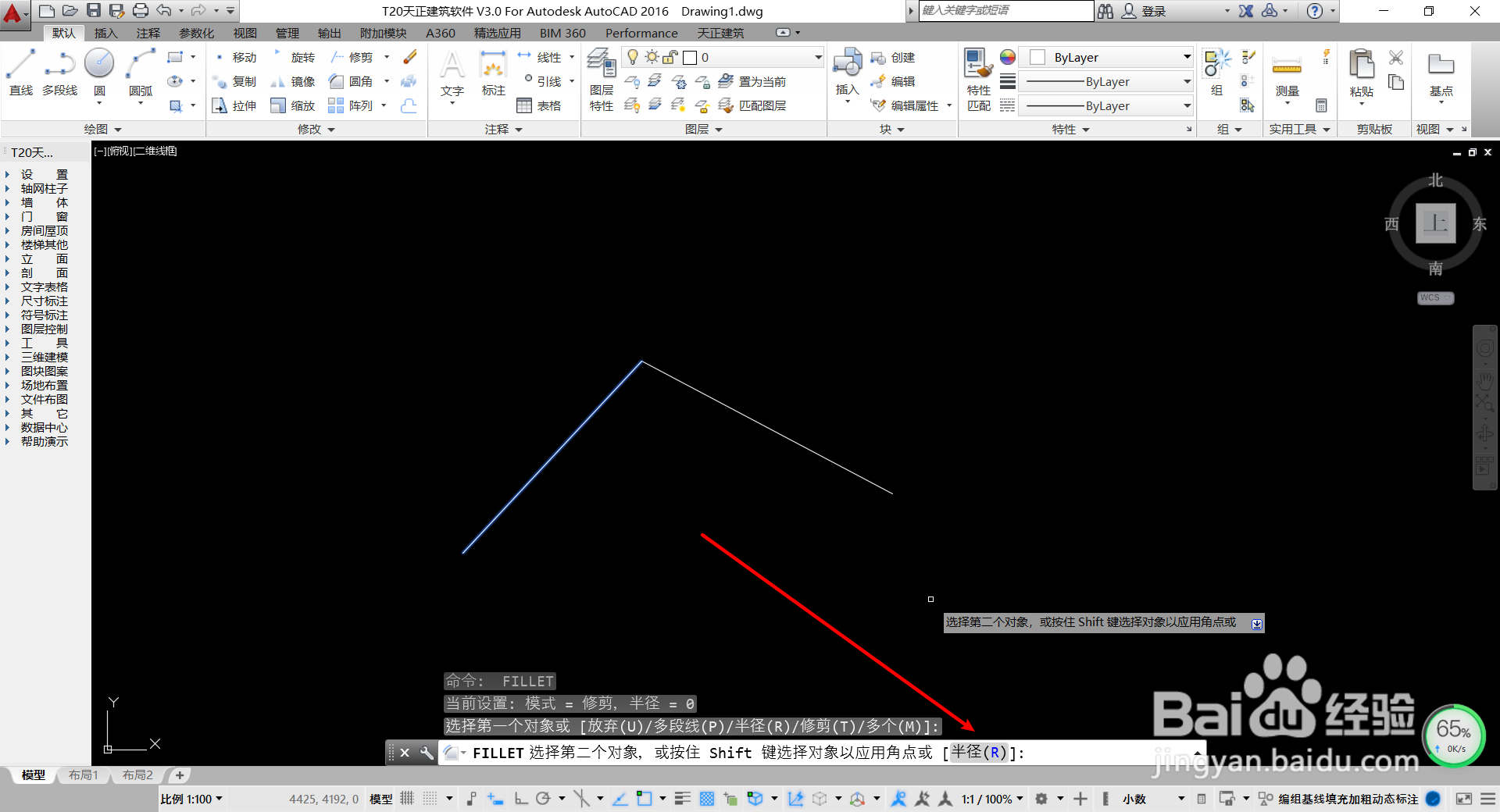Click the 登录 sign-in button
Screen dimensions: 1500x812
coord(1145,11)
